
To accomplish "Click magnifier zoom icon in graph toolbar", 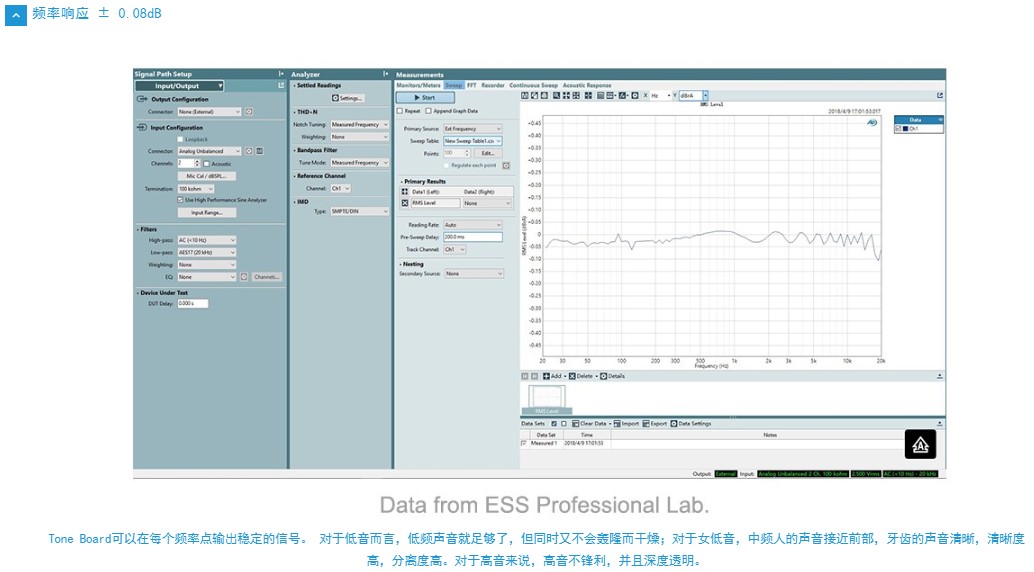I will click(557, 96).
